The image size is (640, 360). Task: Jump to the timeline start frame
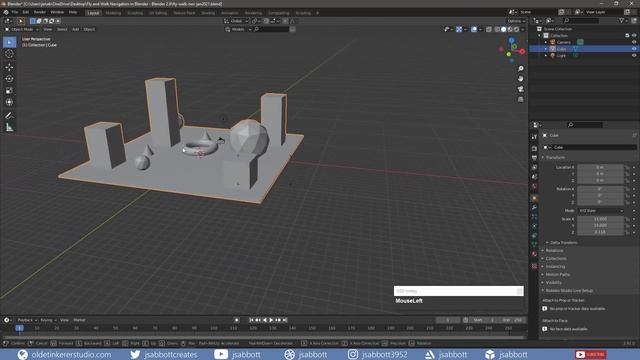[x=251, y=320]
